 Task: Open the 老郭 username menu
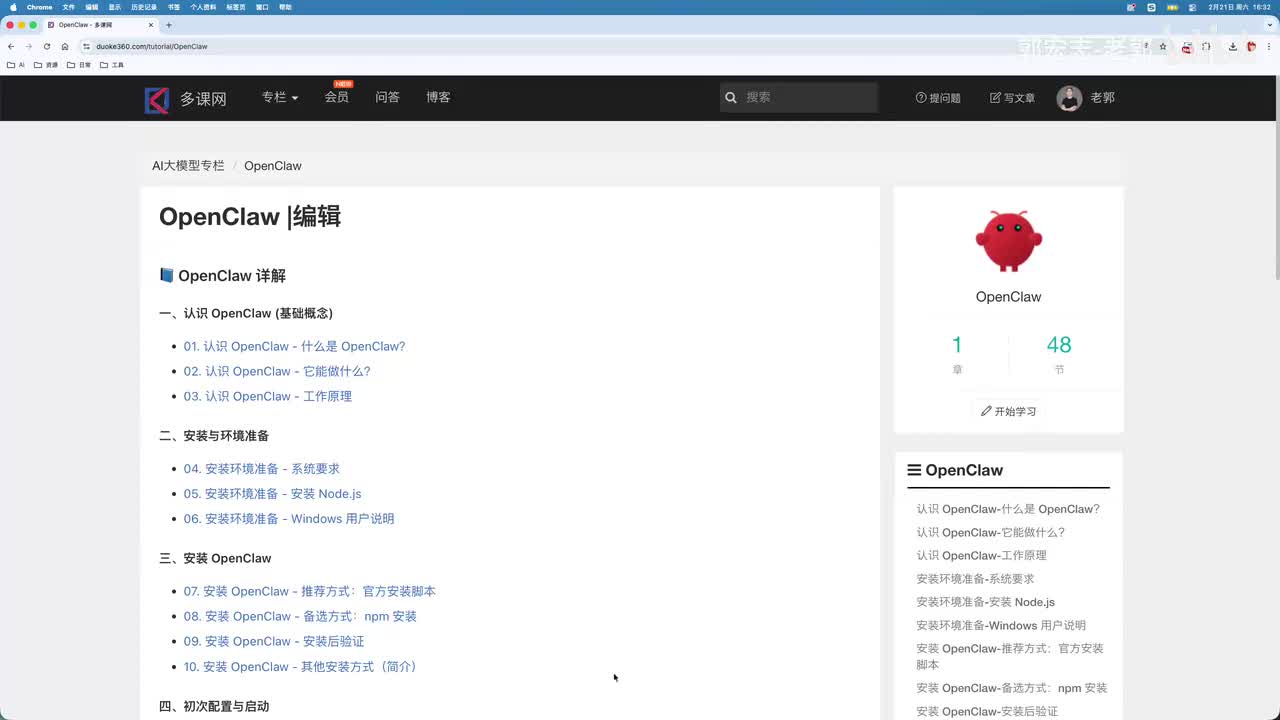[x=1102, y=98]
